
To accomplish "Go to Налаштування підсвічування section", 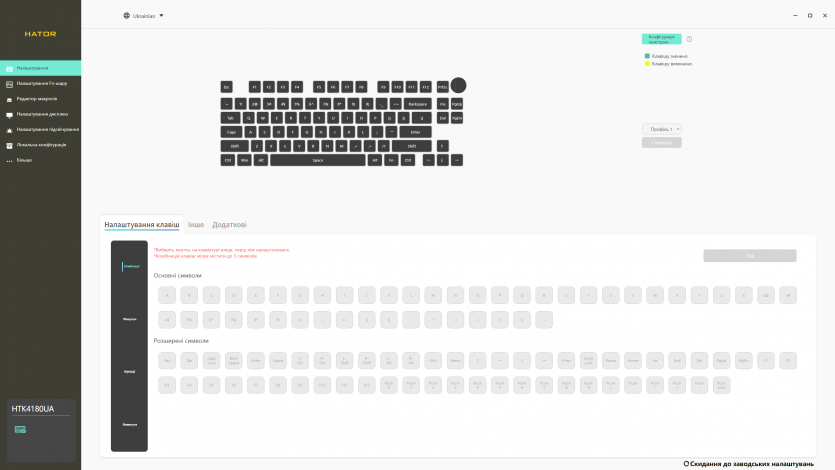I will click(45, 129).
